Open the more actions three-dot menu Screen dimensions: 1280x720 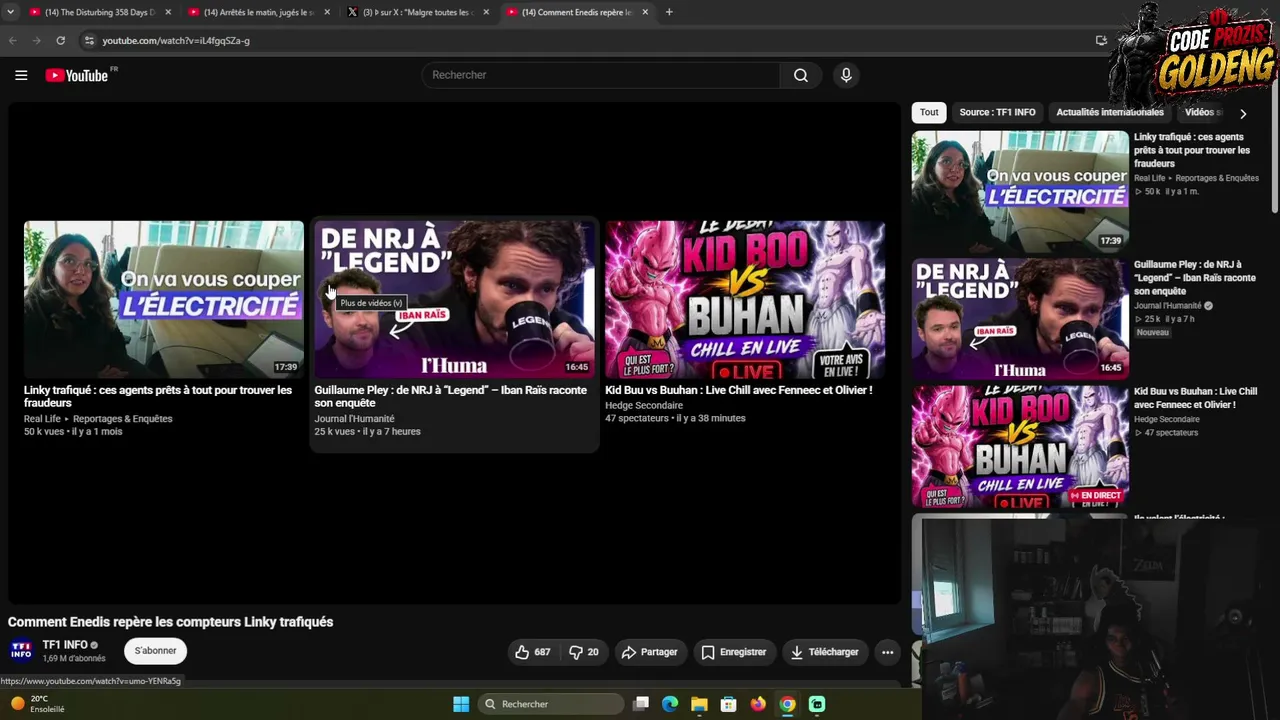coord(887,652)
